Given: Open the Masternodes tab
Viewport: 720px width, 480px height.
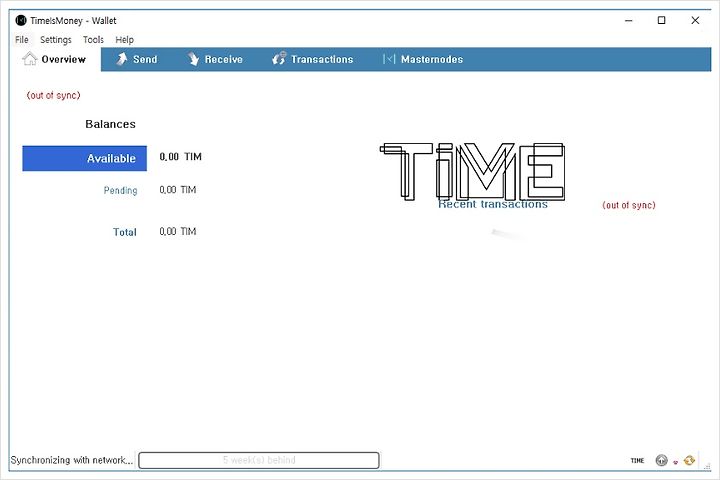Looking at the screenshot, I should click(423, 59).
